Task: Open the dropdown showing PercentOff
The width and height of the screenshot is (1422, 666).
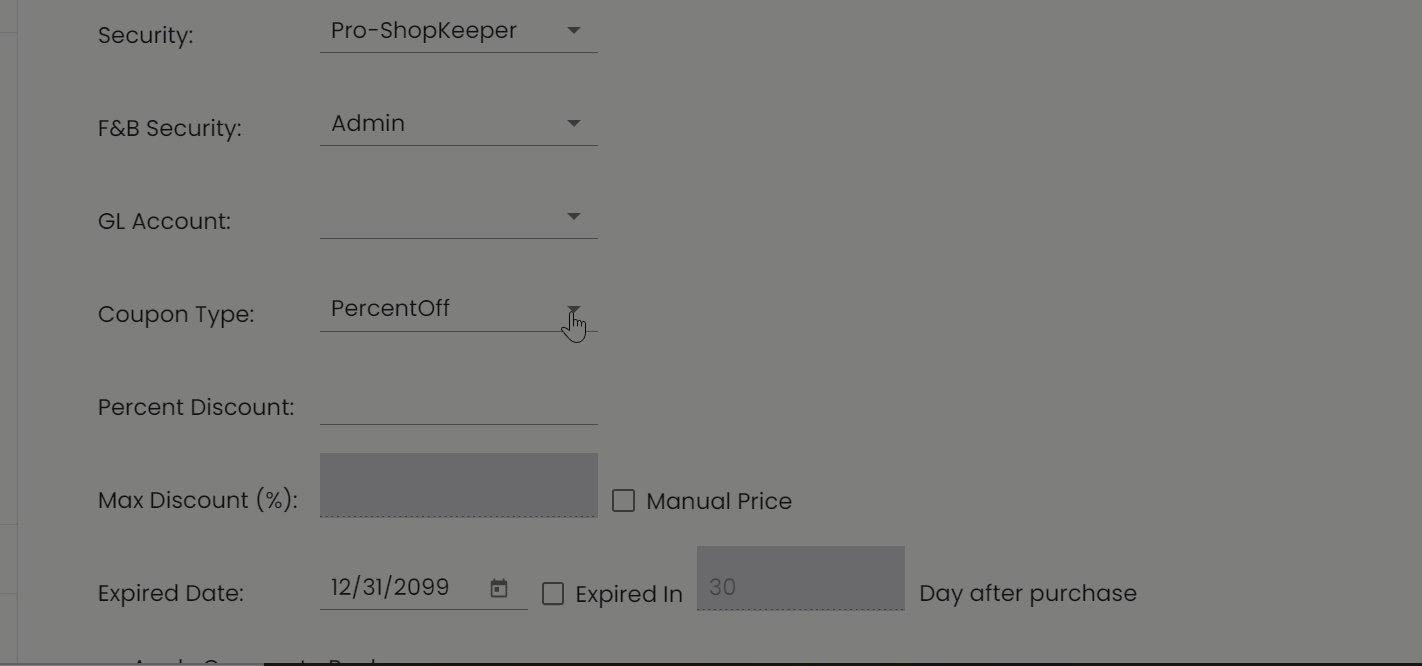Action: pos(459,309)
